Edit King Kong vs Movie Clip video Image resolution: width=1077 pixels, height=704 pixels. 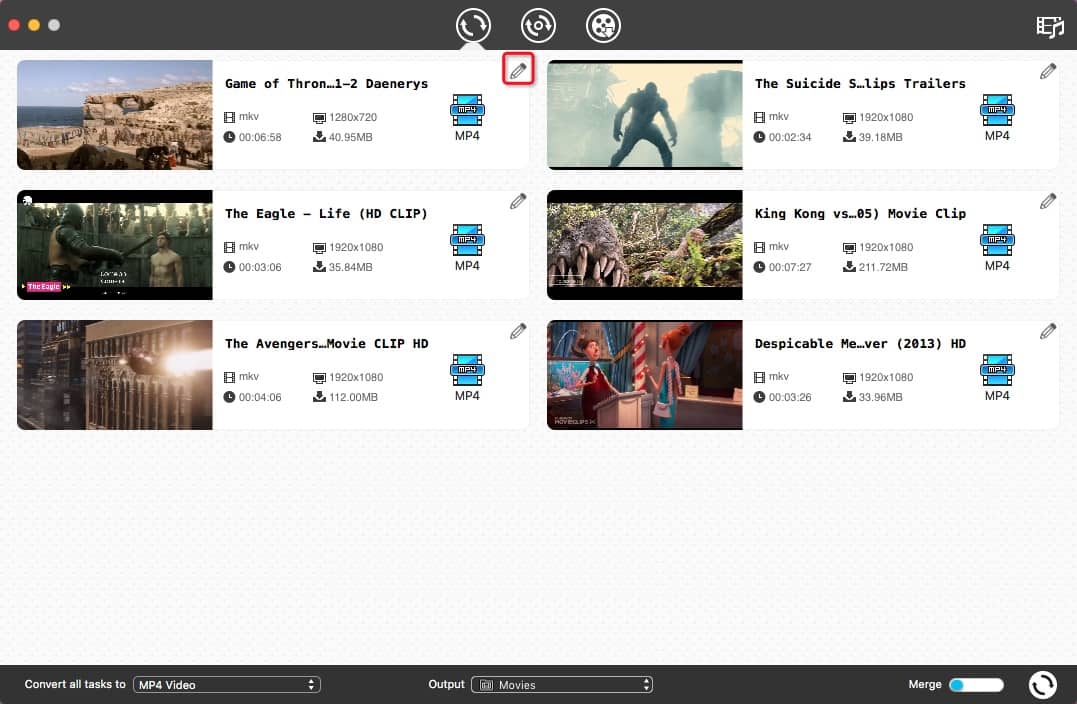(x=1047, y=201)
